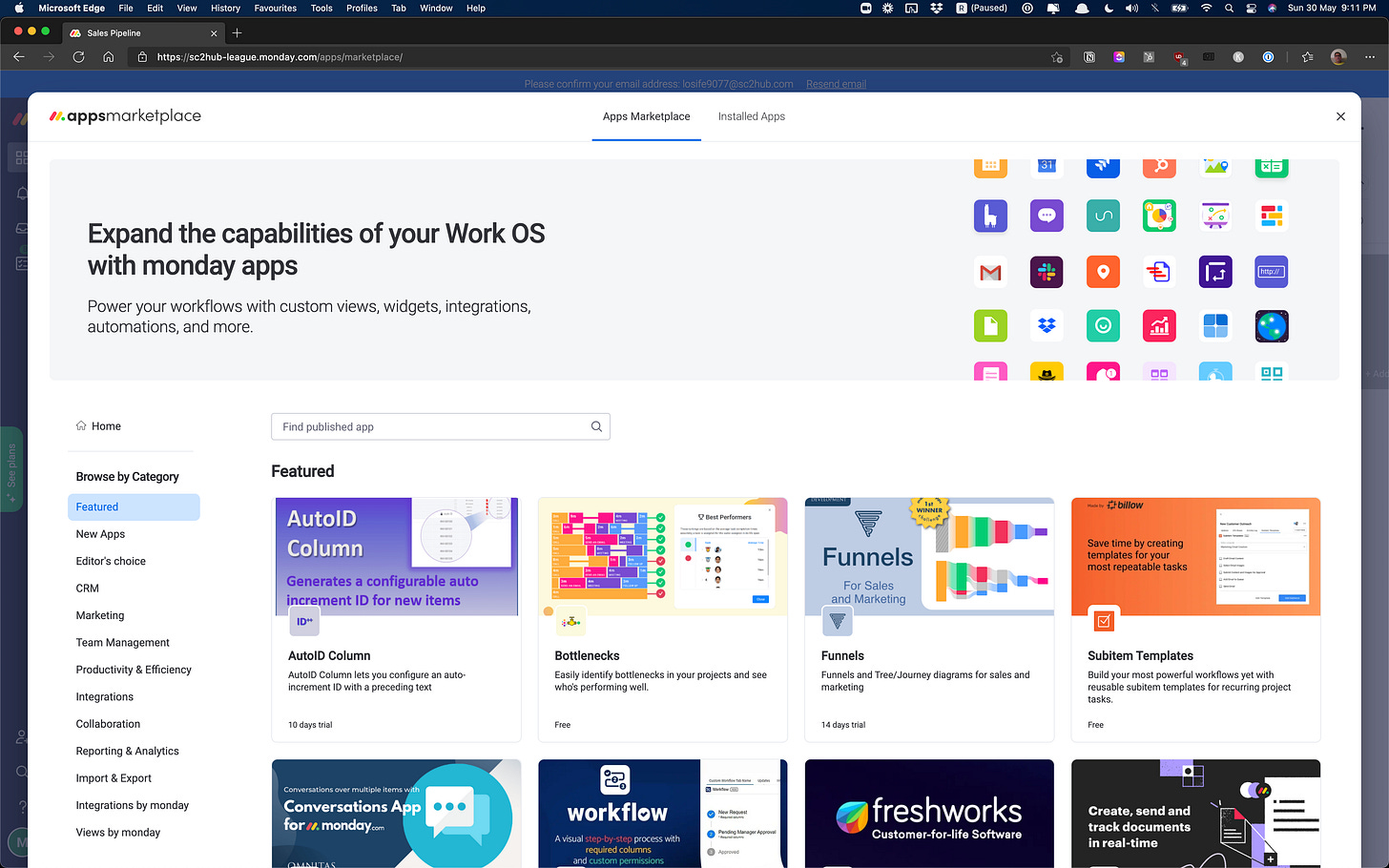Select Views by monday category
This screenshot has height=868, width=1389.
point(118,833)
